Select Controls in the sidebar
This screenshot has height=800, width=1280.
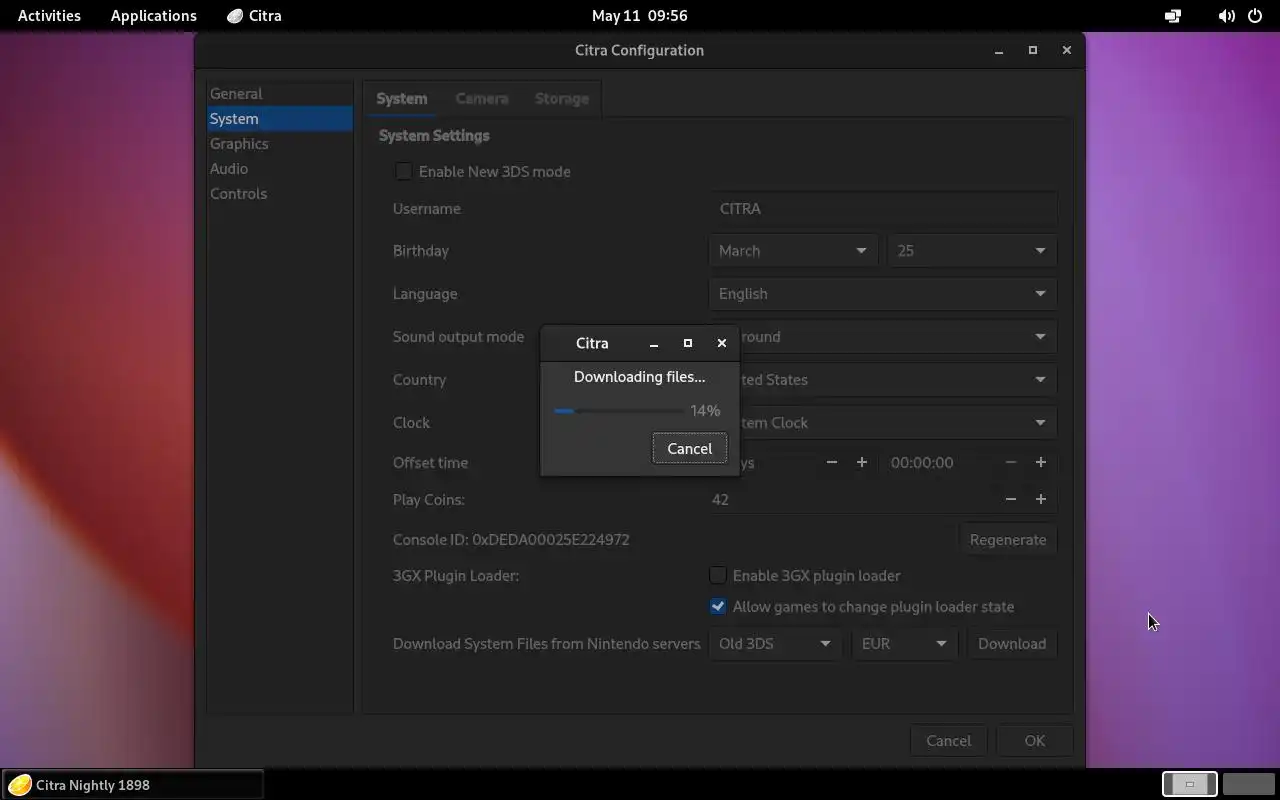click(280, 193)
